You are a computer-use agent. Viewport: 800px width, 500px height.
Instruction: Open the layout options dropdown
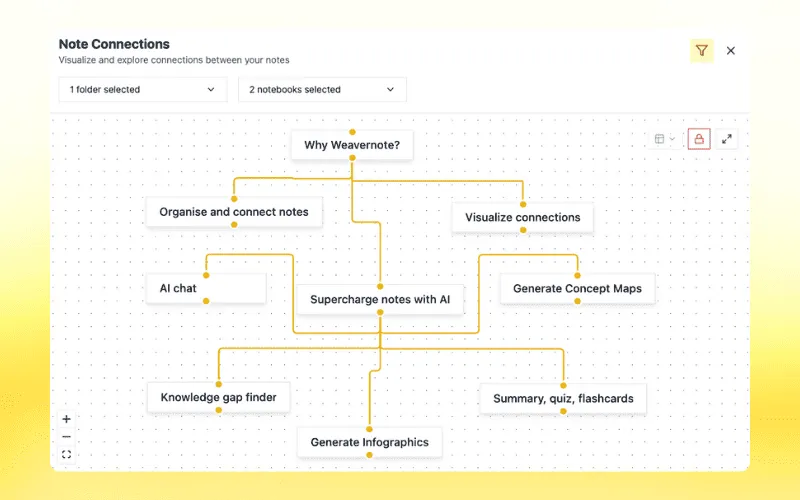pos(664,139)
